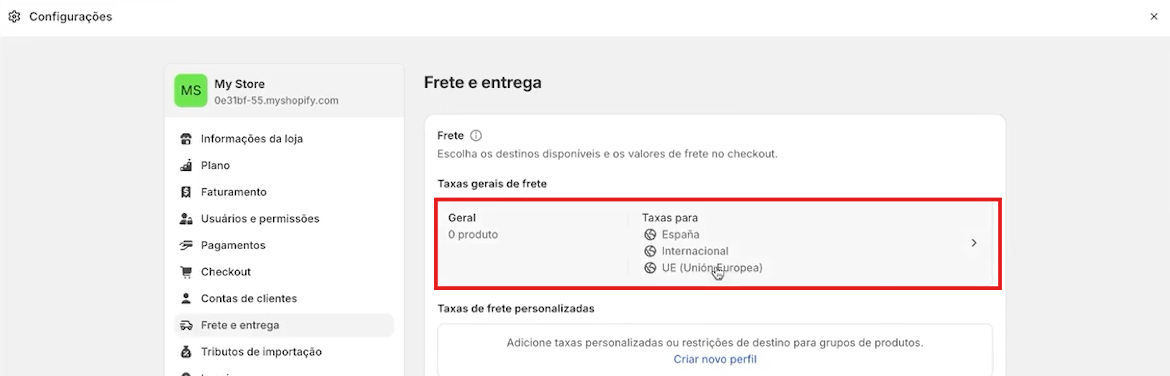Viewport: 1170px width, 376px height.
Task: Click the info icon next to Frete
Action: pos(476,136)
